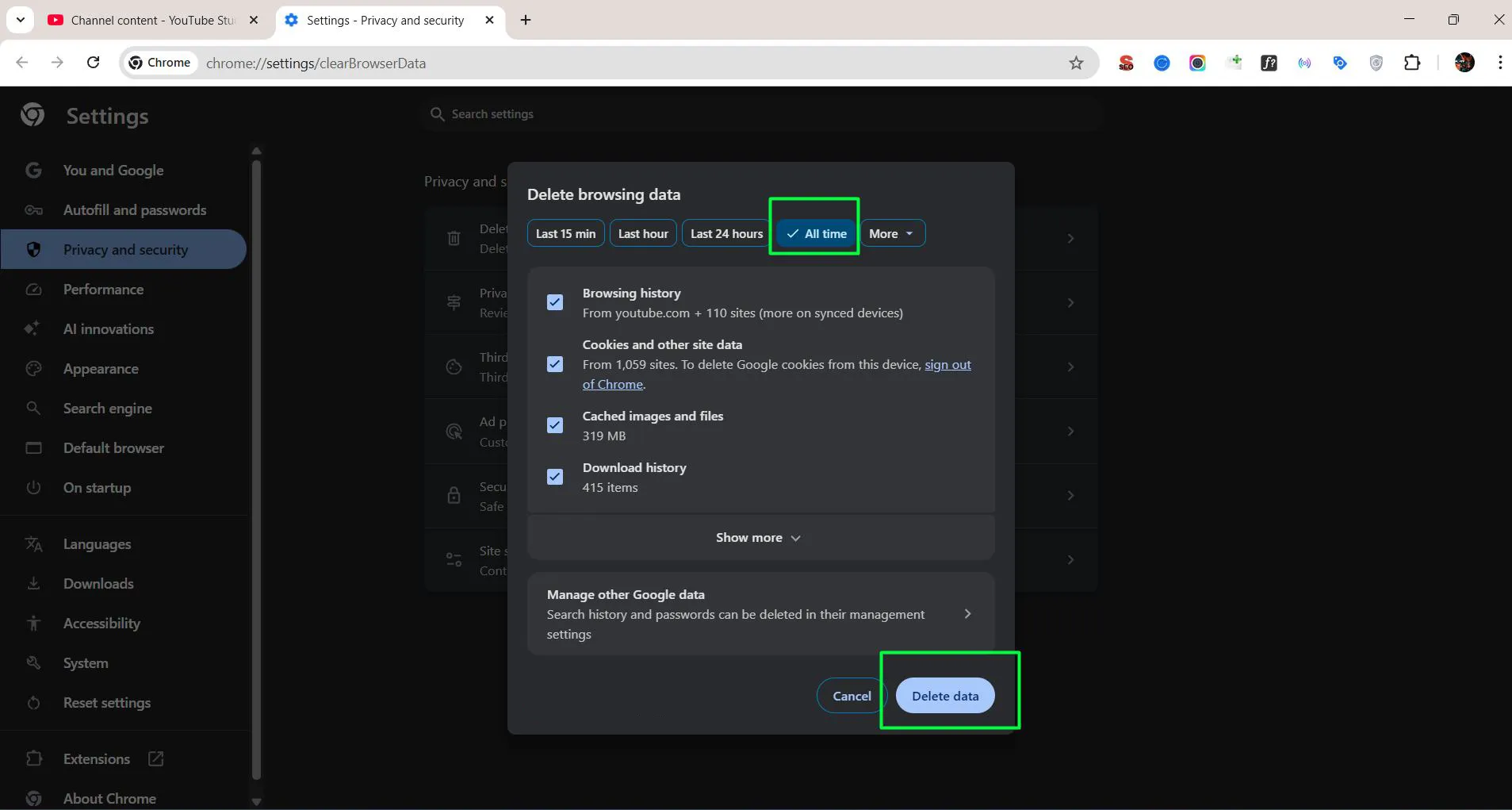Select the Appearance settings section

pyautogui.click(x=101, y=368)
